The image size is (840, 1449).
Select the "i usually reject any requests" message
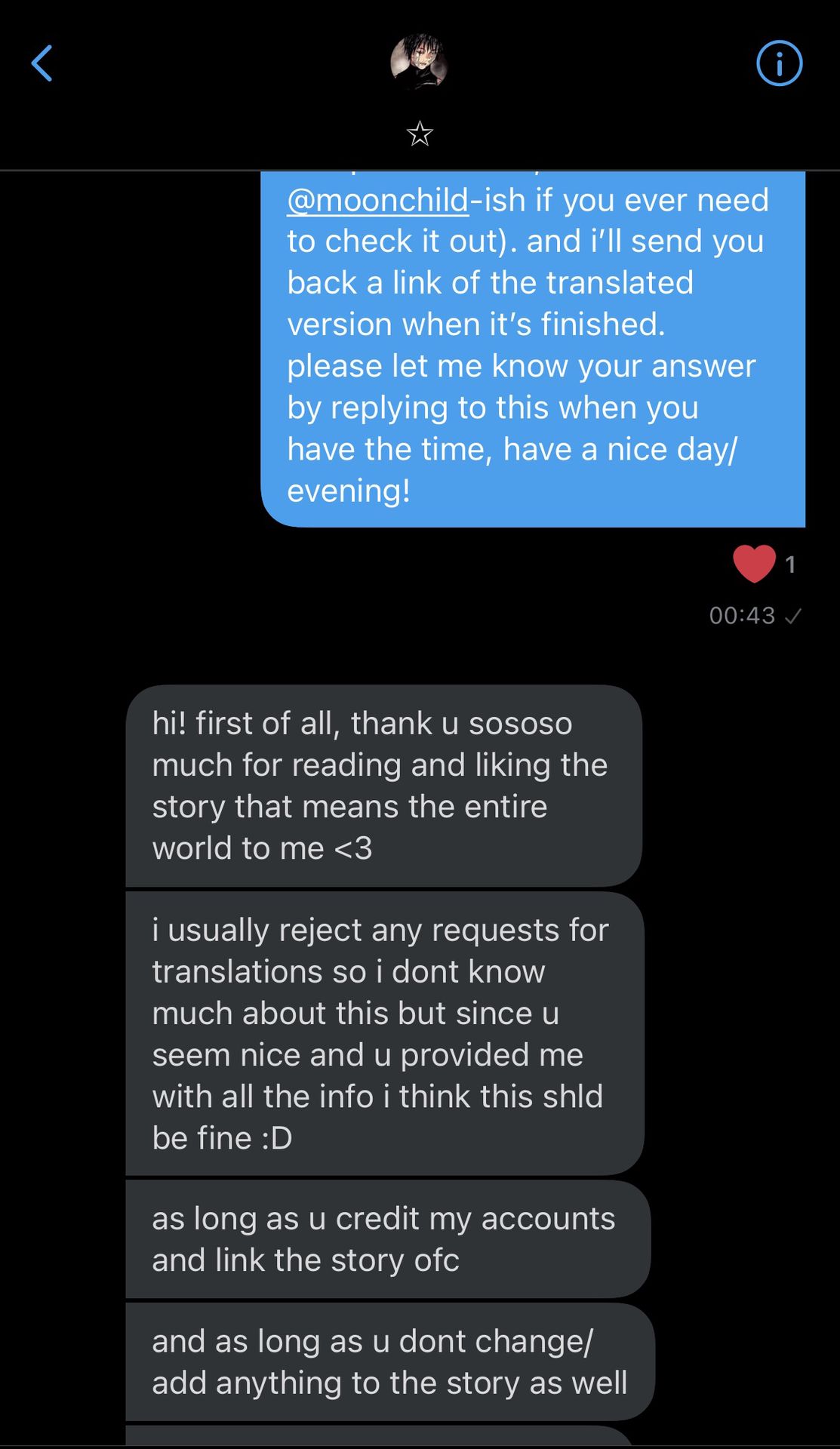[x=384, y=1033]
